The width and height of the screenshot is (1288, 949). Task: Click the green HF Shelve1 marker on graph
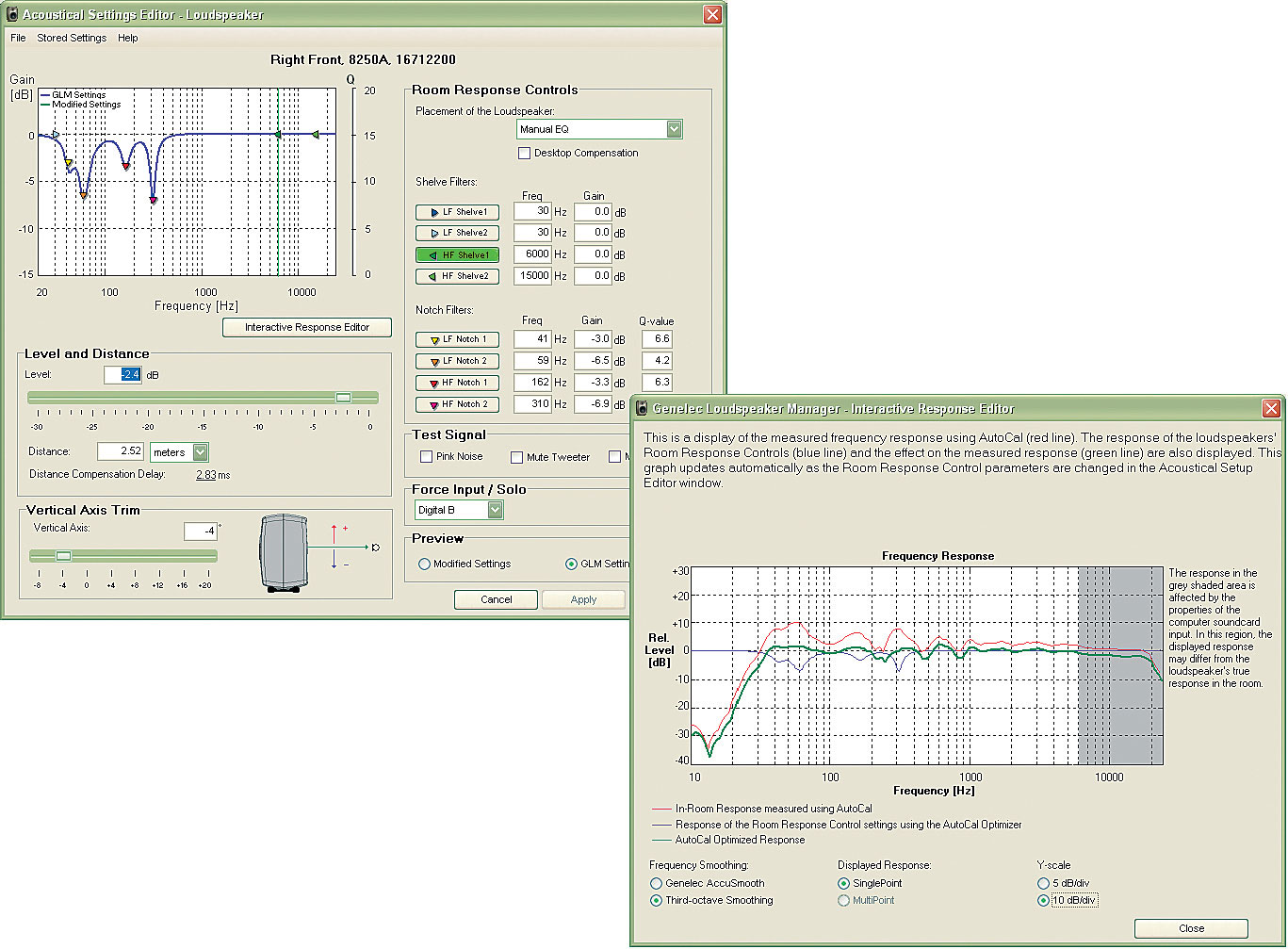[277, 135]
